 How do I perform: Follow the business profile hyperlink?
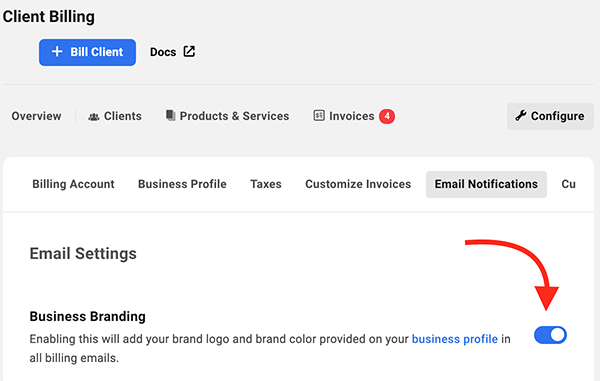[x=455, y=339]
